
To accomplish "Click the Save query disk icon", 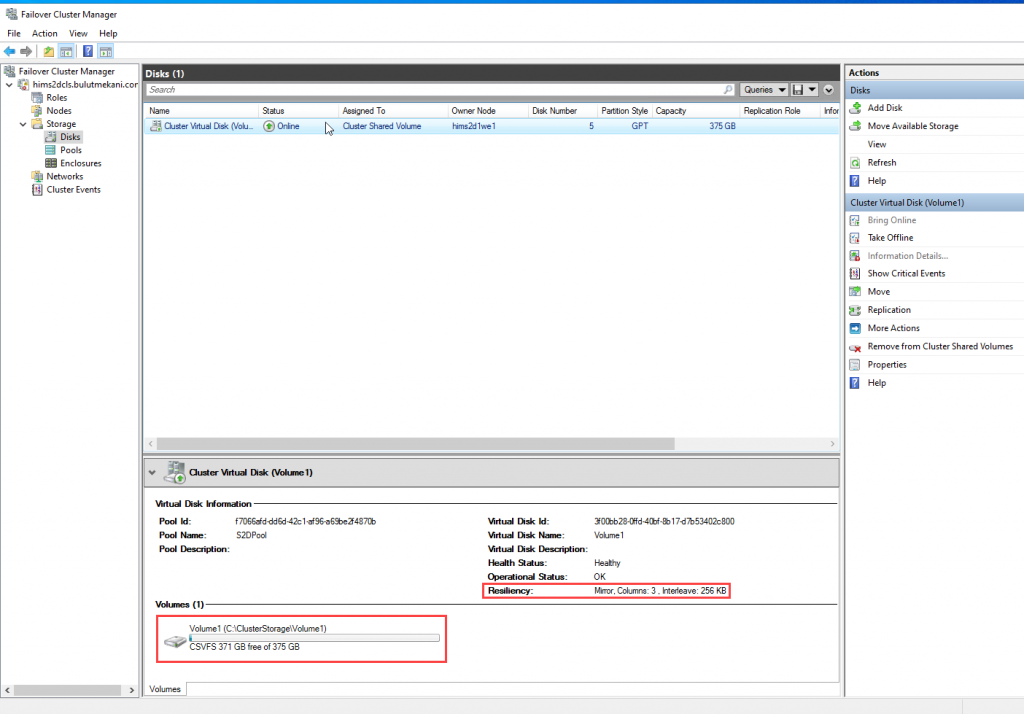I will point(797,89).
